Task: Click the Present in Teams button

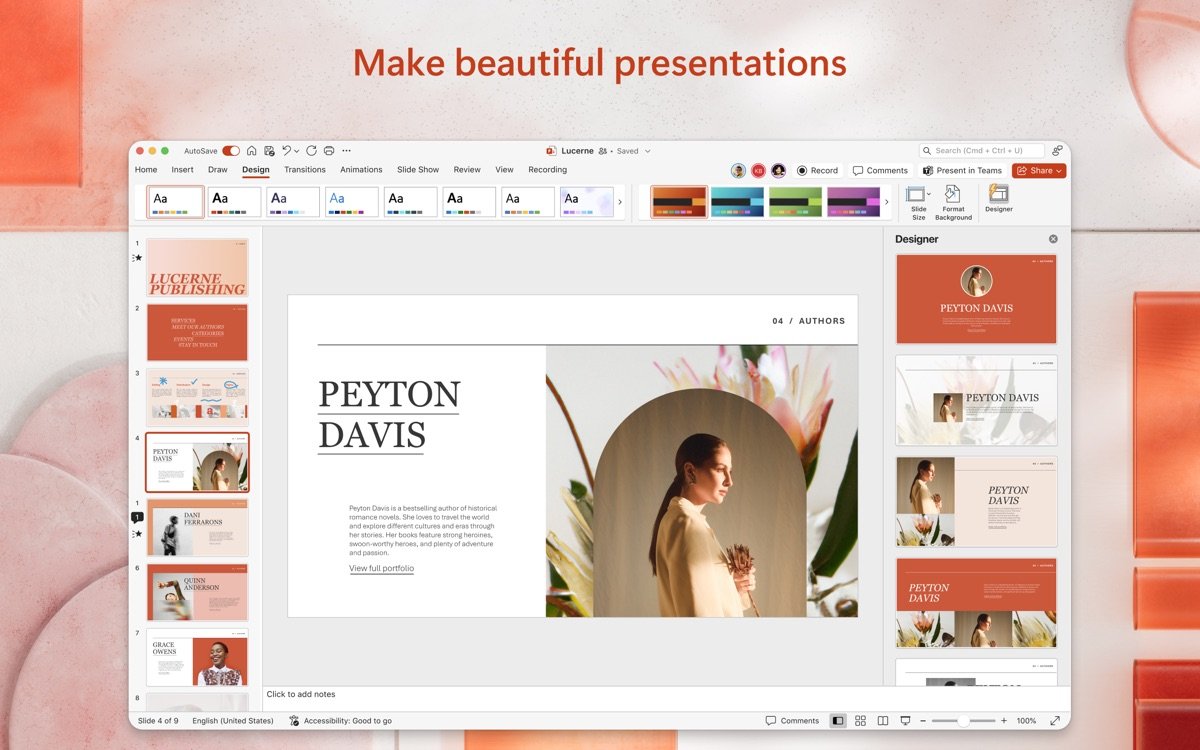Action: pos(963,170)
